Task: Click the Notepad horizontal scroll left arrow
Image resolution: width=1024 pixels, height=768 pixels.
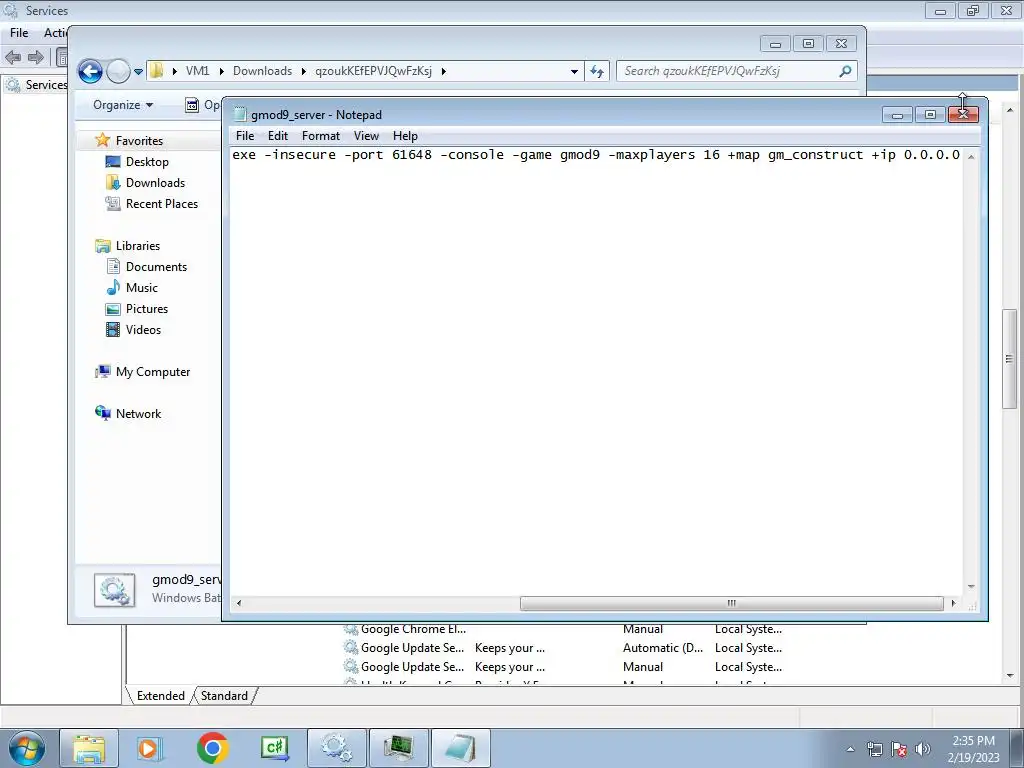Action: tap(238, 603)
